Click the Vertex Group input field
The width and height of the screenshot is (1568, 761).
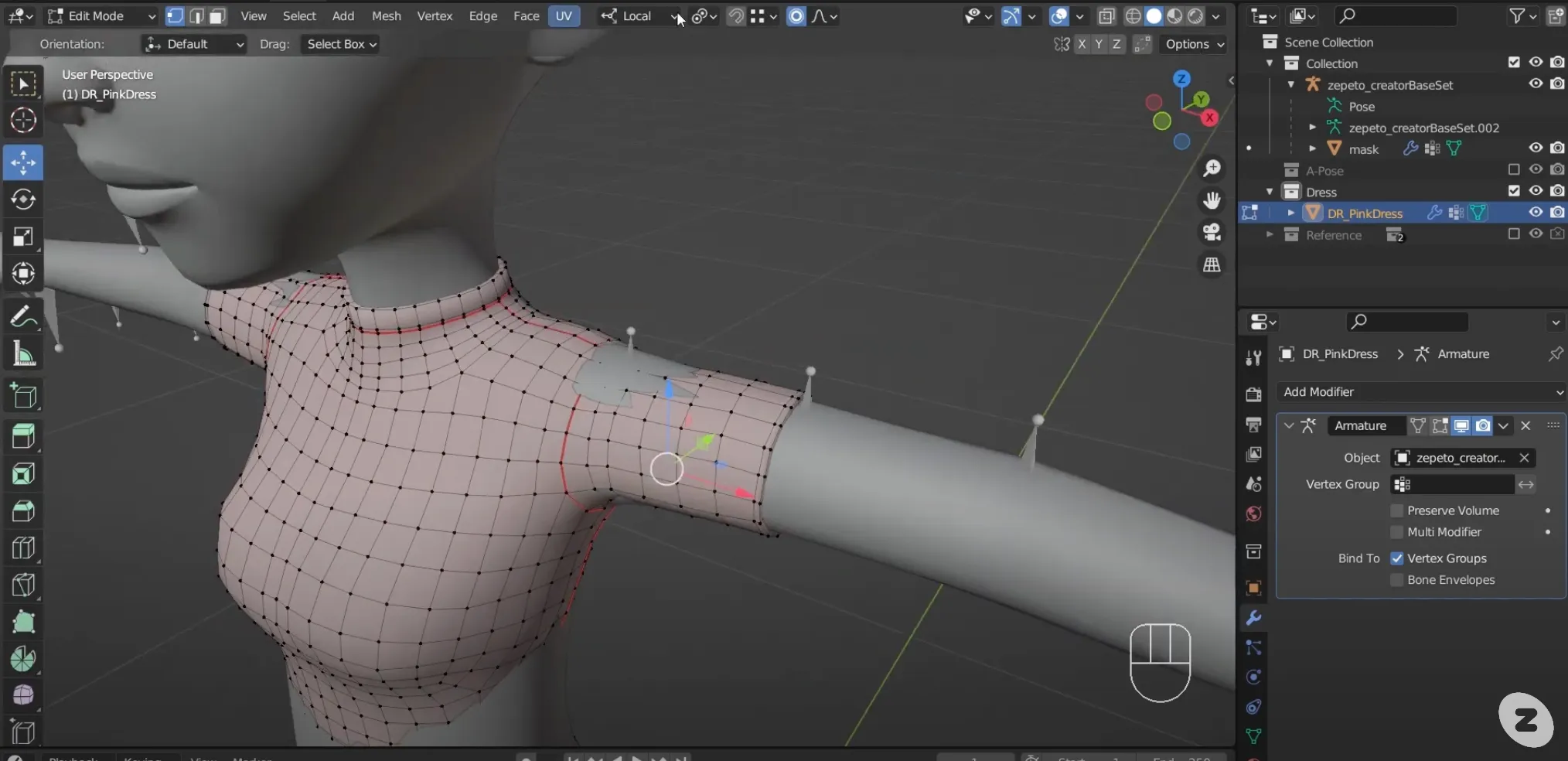click(1452, 485)
